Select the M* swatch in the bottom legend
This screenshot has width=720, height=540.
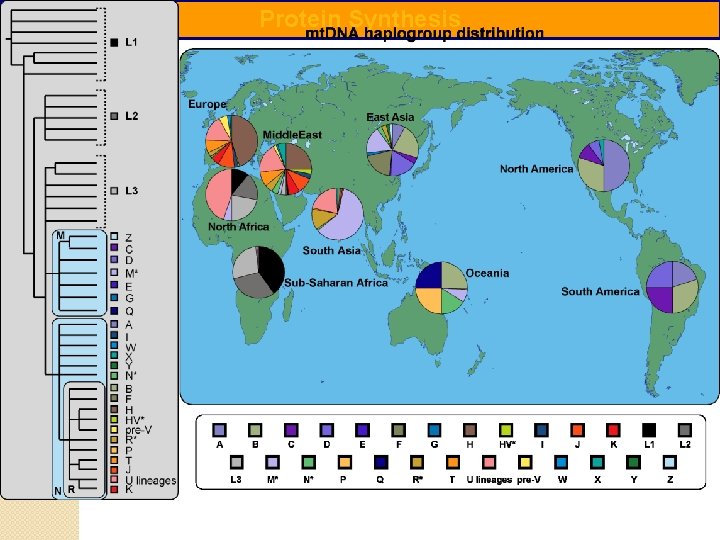(272, 462)
